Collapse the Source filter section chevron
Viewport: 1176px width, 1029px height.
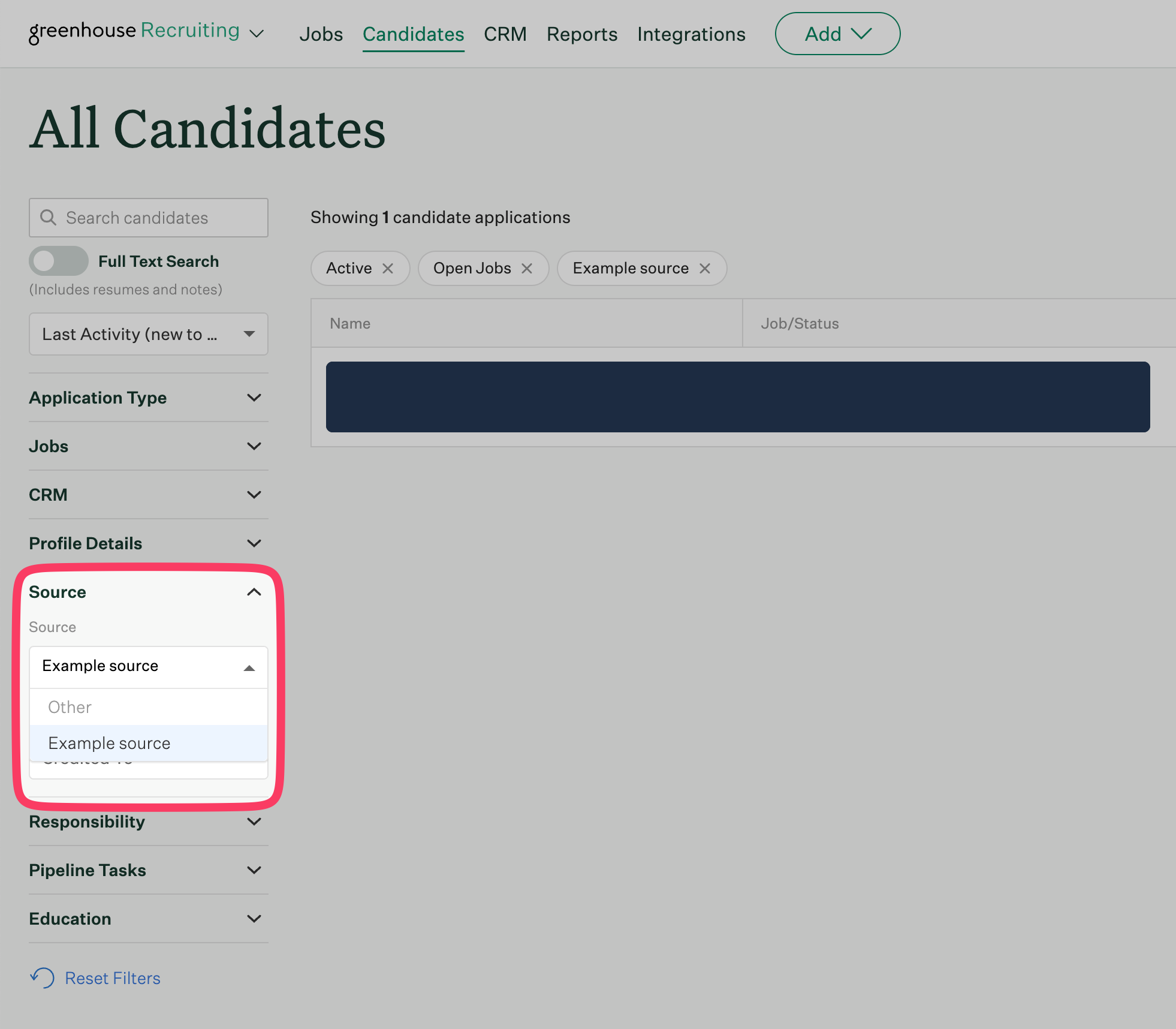click(254, 592)
